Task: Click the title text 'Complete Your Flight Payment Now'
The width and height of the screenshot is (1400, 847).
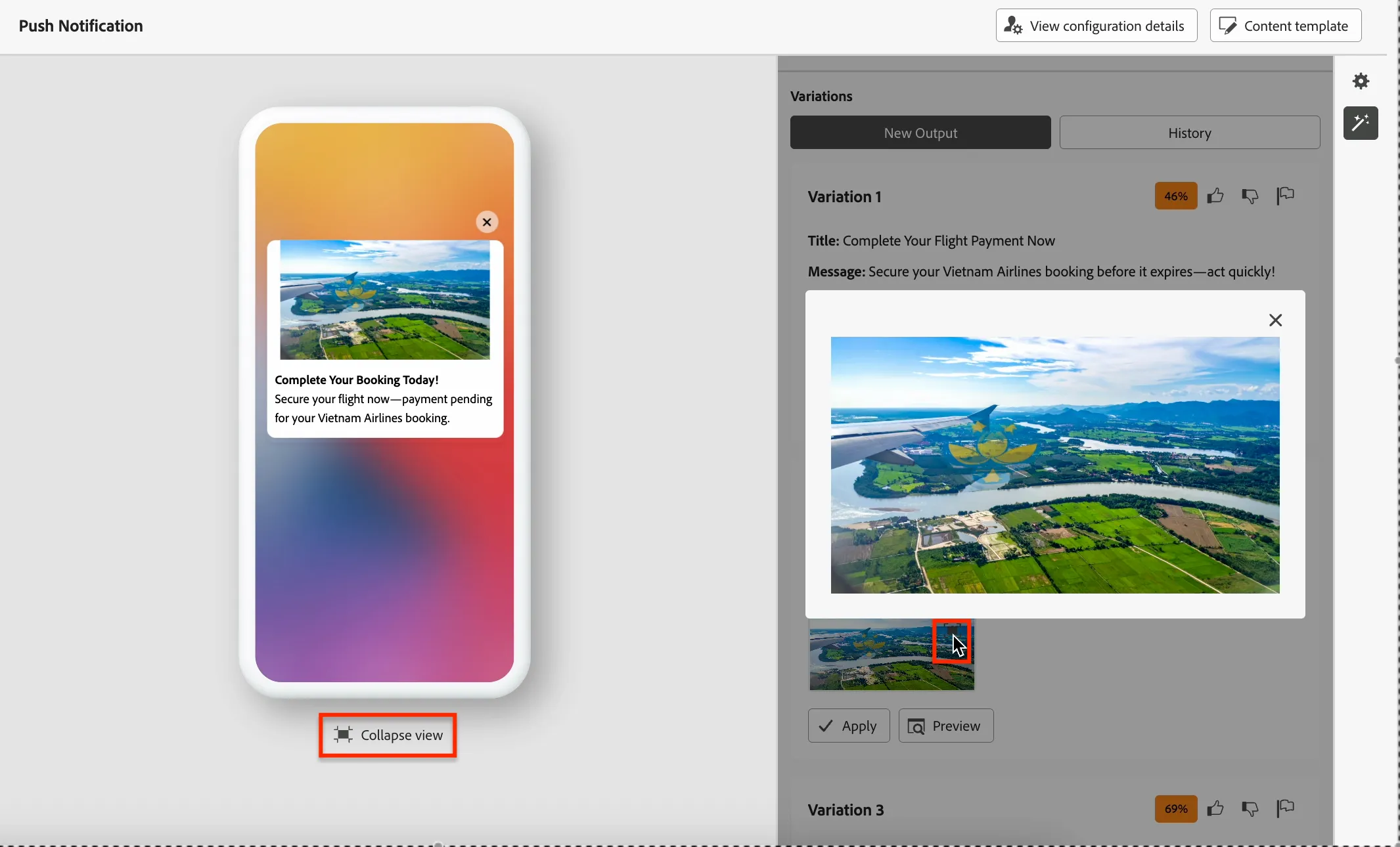Action: pyautogui.click(x=949, y=241)
